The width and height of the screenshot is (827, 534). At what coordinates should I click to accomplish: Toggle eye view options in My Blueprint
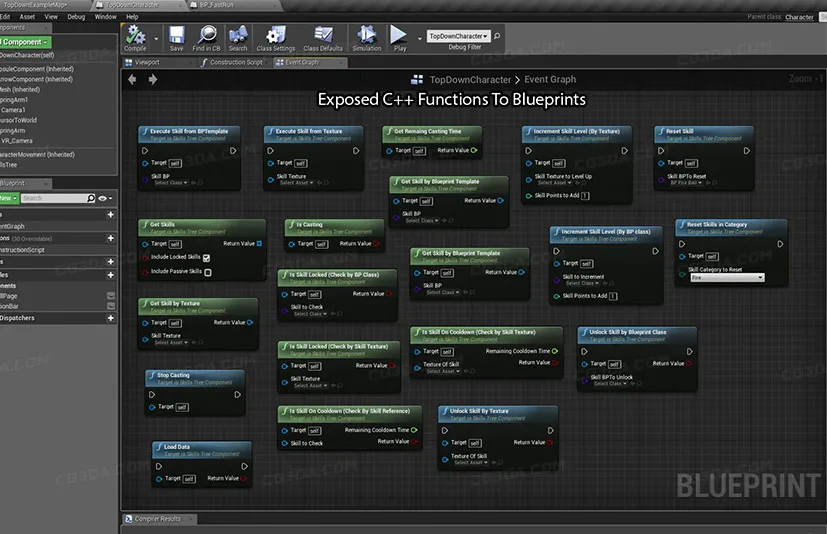pyautogui.click(x=105, y=198)
